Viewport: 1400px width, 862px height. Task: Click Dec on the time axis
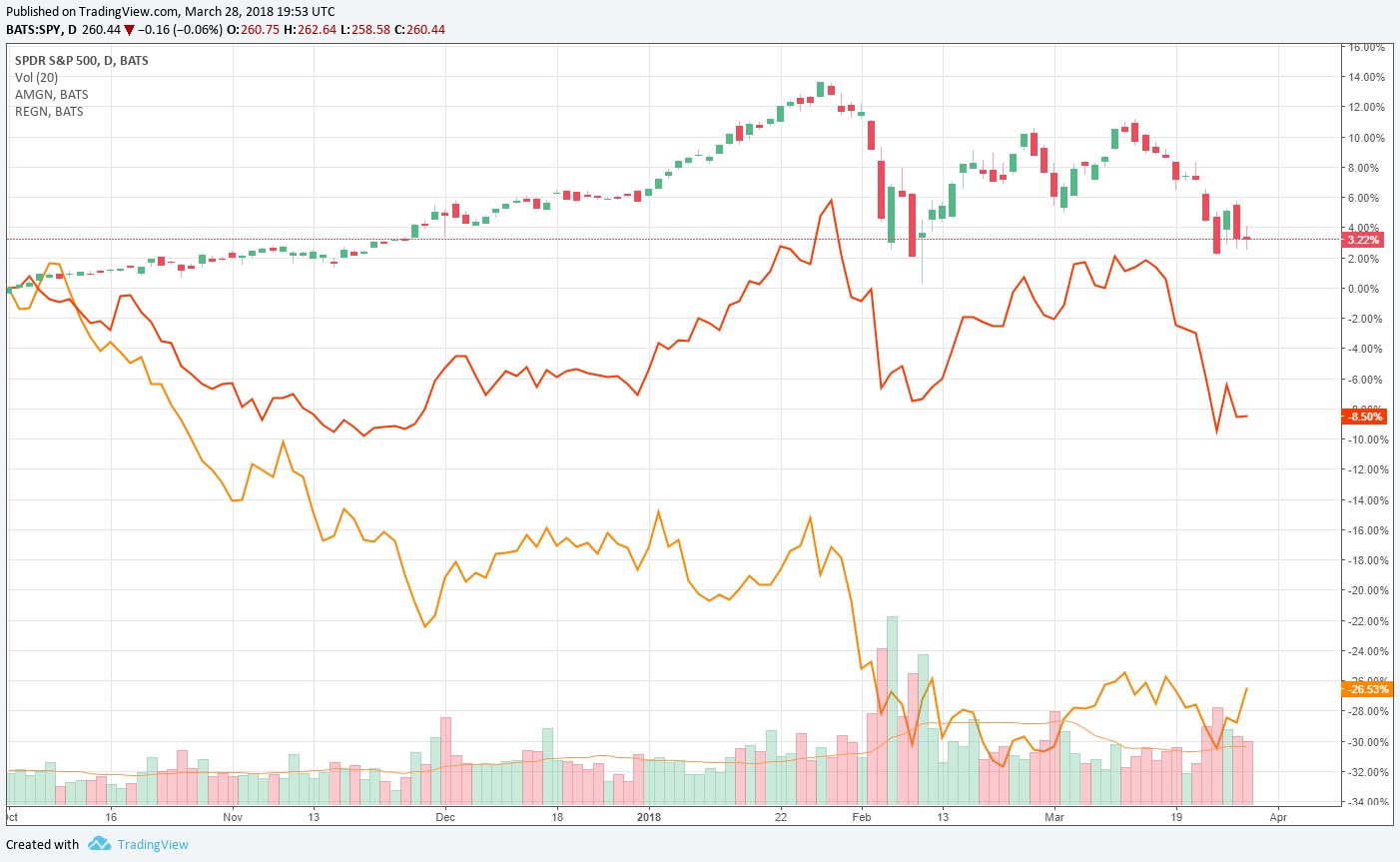[445, 817]
